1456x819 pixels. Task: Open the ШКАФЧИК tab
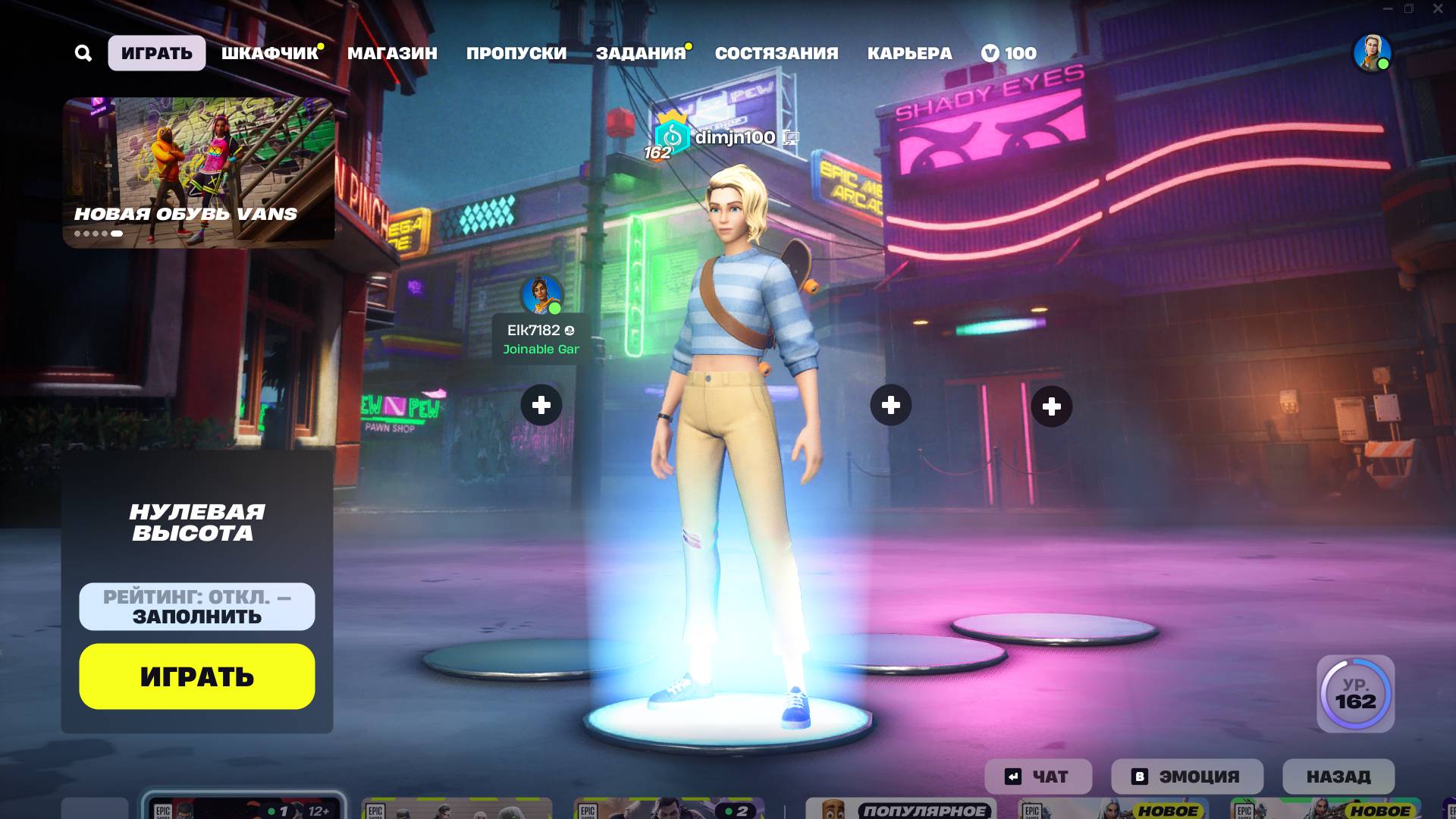(270, 53)
